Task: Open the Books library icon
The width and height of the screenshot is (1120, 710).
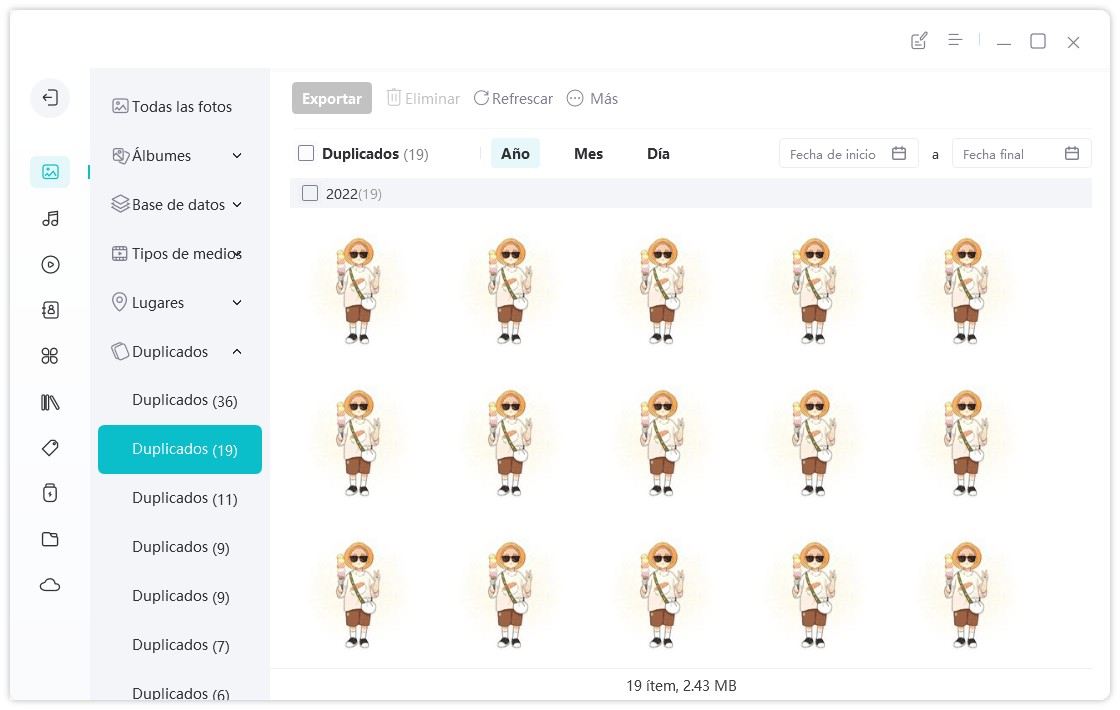Action: 50,402
